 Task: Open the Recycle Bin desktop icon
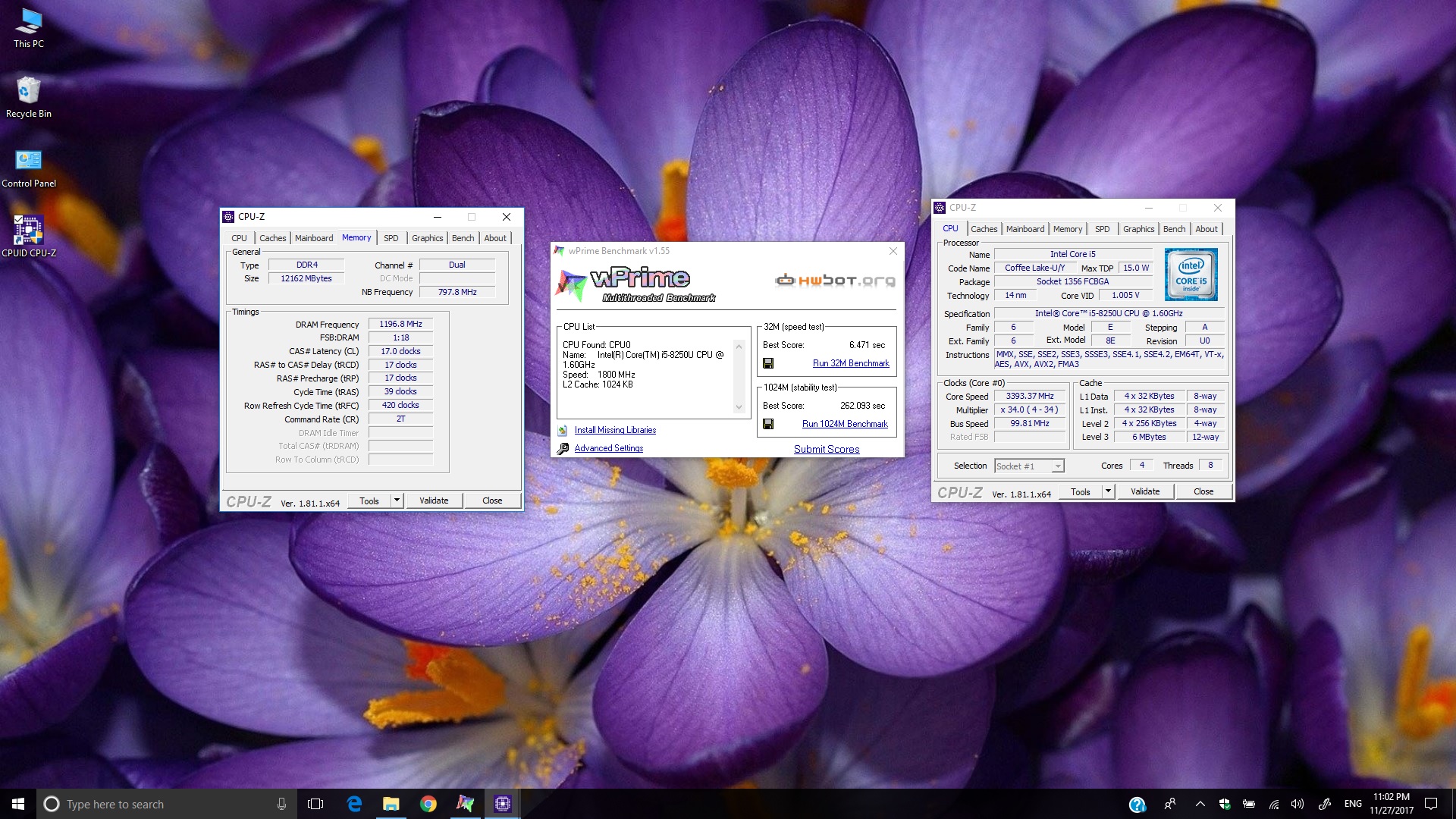[x=29, y=97]
